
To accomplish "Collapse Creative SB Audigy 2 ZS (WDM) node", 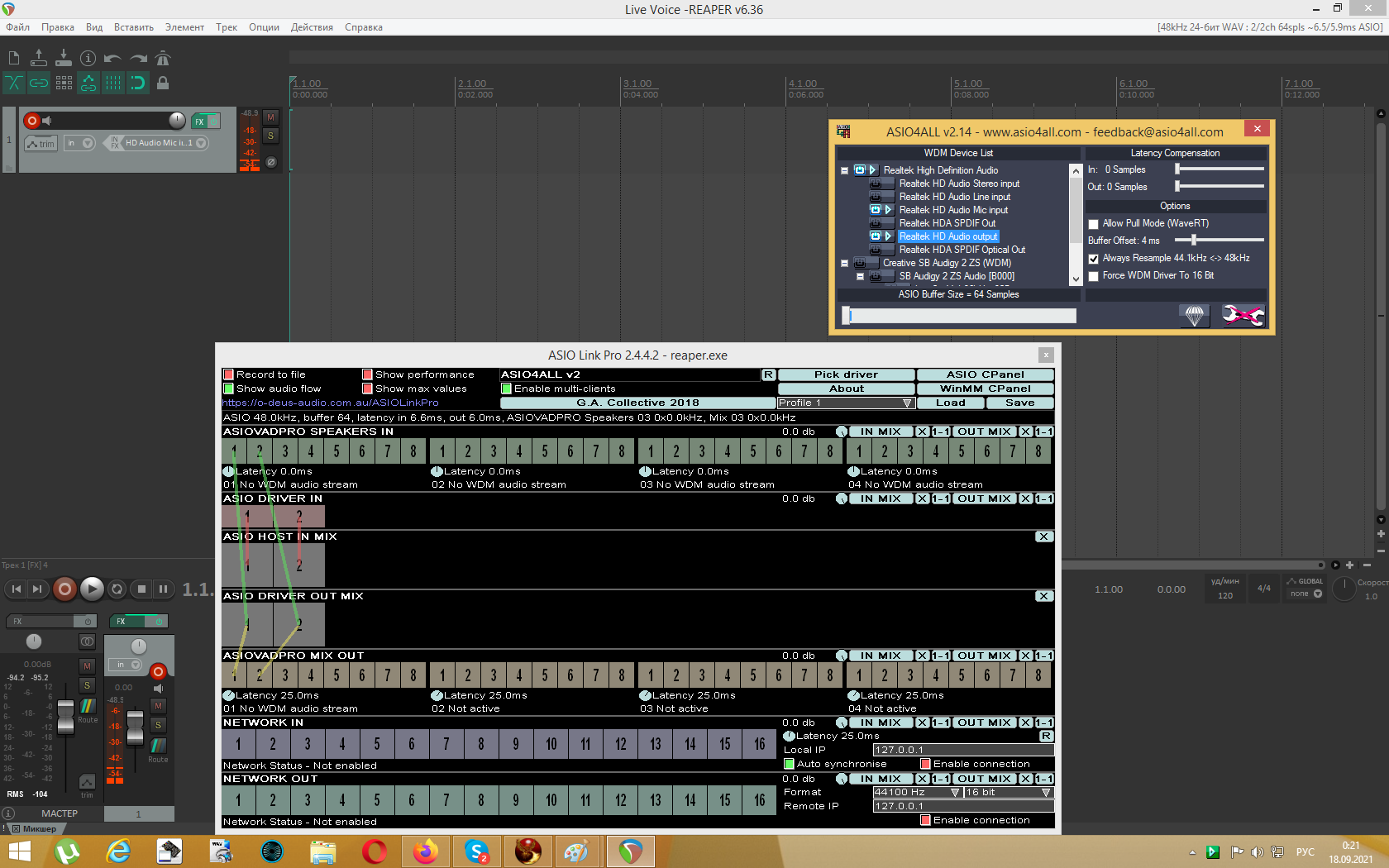I will point(844,263).
